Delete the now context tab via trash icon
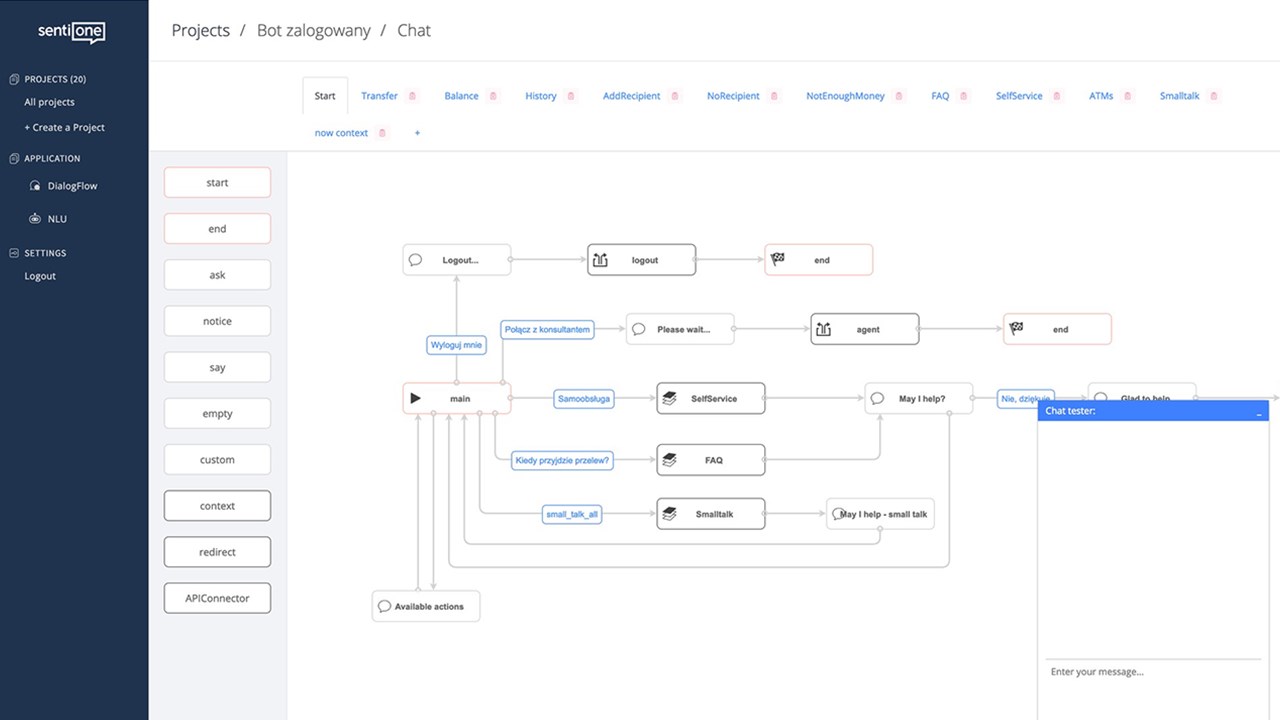The width and height of the screenshot is (1280, 720). coord(382,133)
